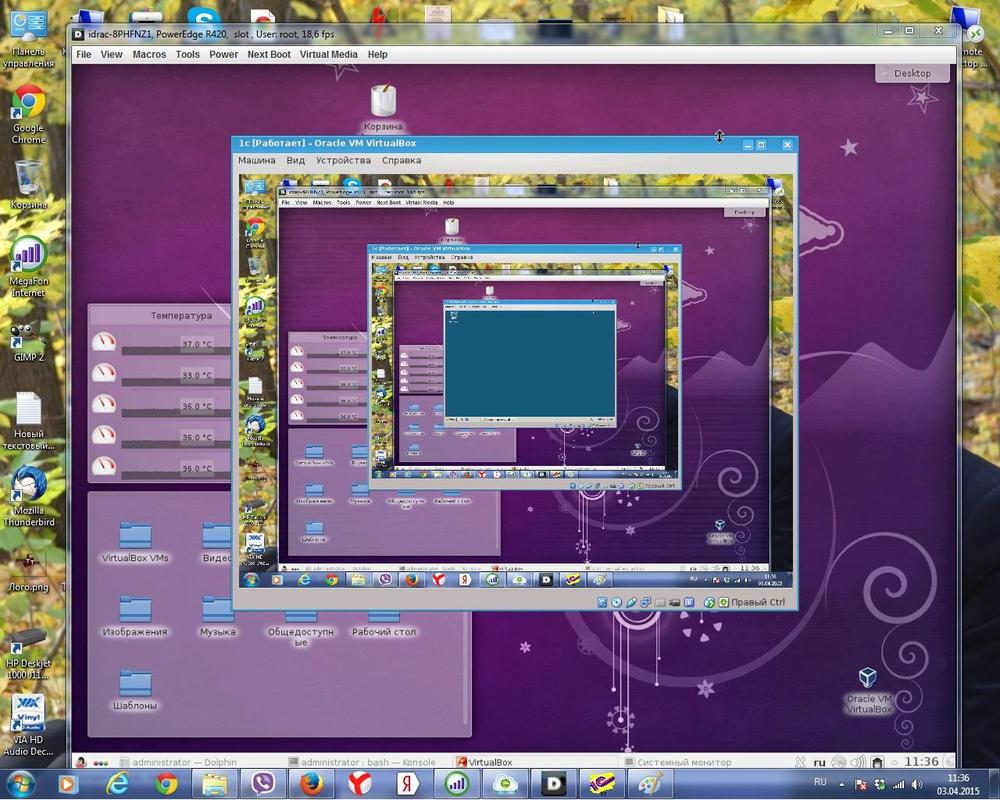Open the VirtualBox VMs folder in the folder widget
The width and height of the screenshot is (1000, 800).
pos(135,542)
